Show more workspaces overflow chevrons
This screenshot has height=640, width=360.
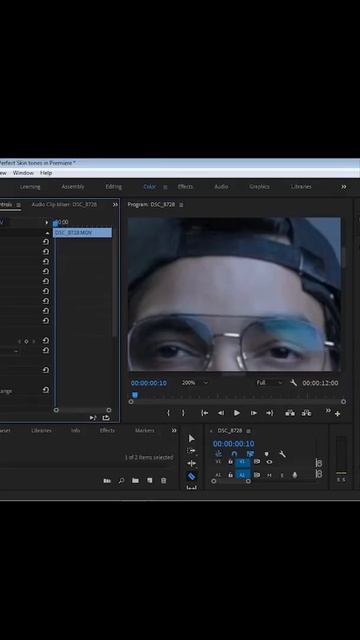(x=344, y=187)
